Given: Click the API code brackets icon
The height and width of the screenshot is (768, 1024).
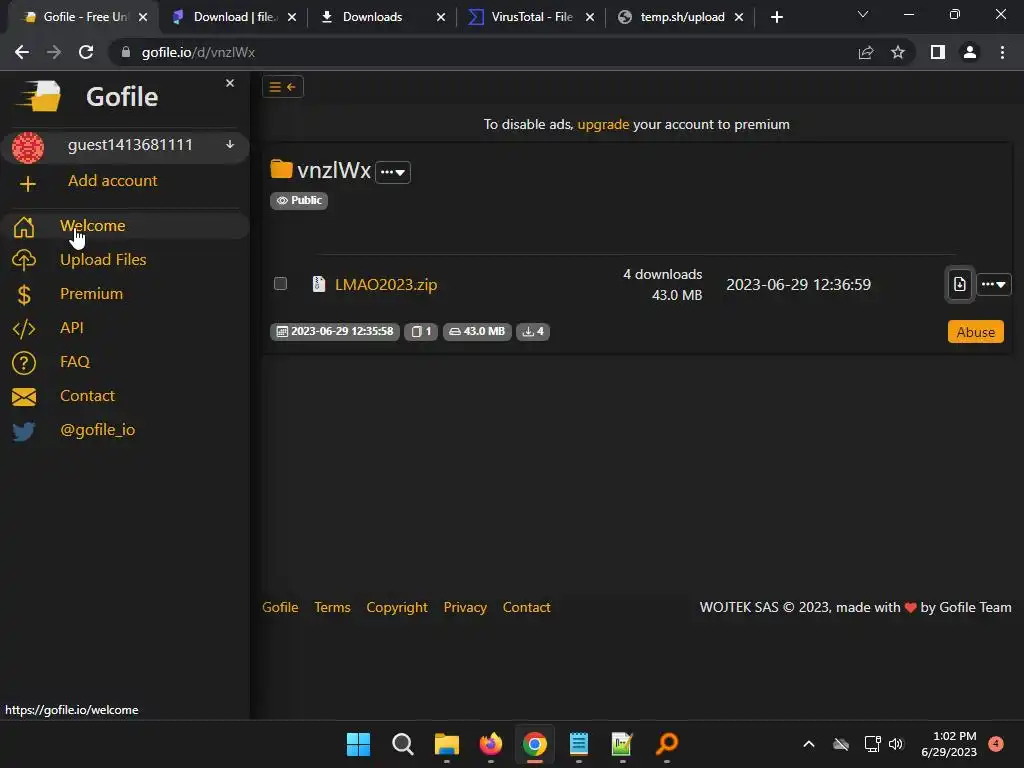Looking at the screenshot, I should [24, 328].
